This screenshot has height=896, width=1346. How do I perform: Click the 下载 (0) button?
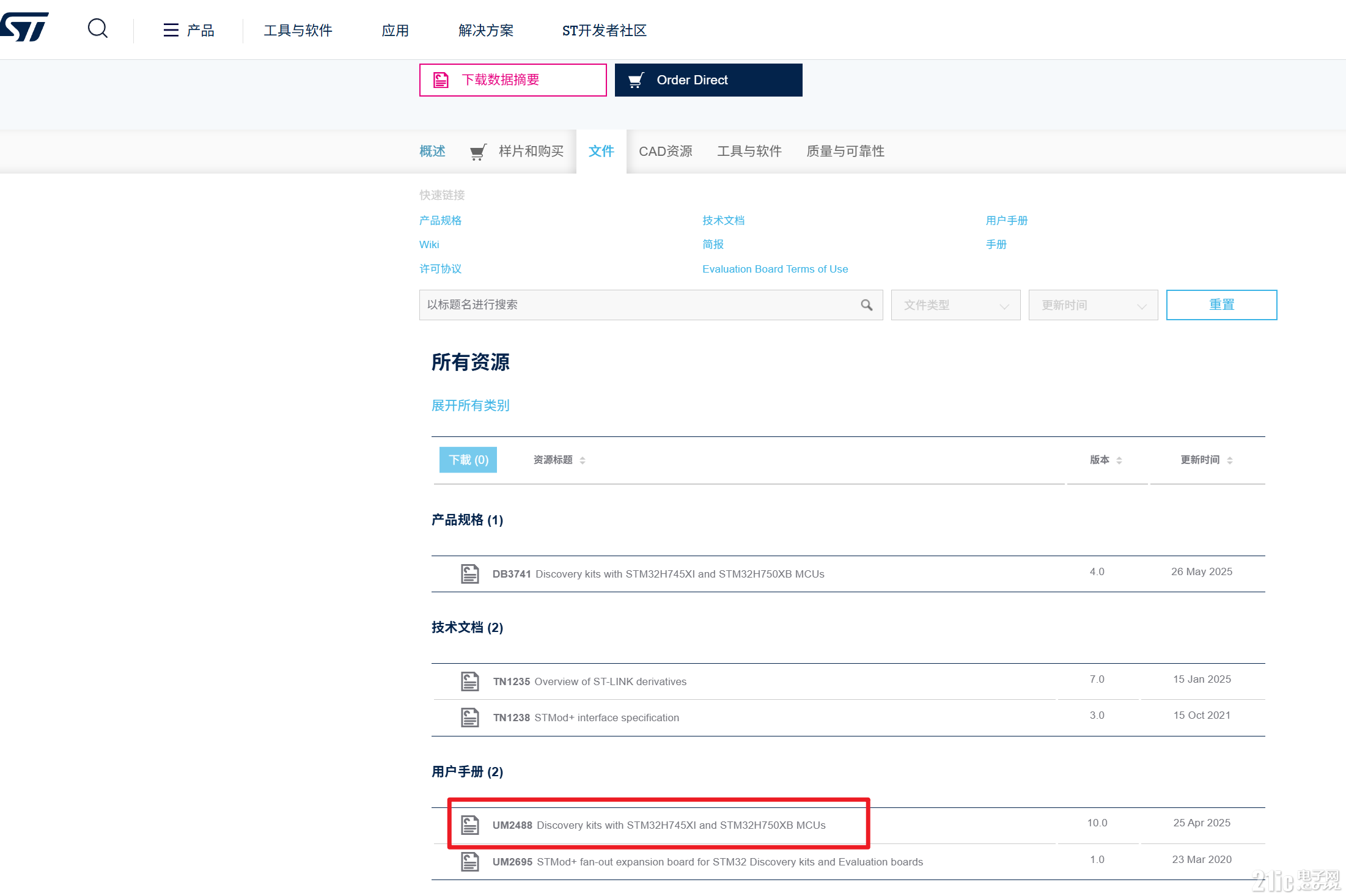tap(468, 460)
